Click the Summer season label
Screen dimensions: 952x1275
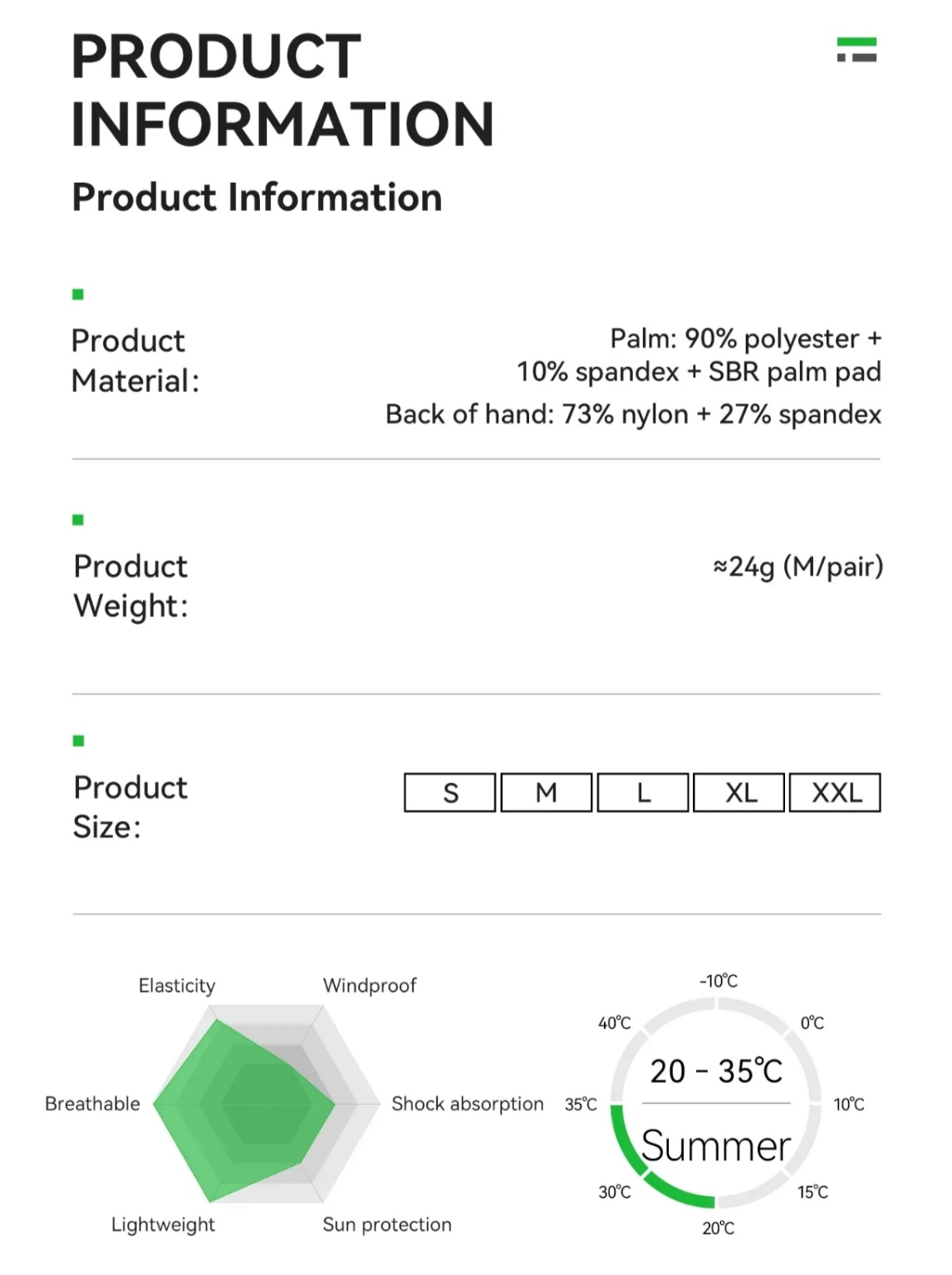[716, 1146]
